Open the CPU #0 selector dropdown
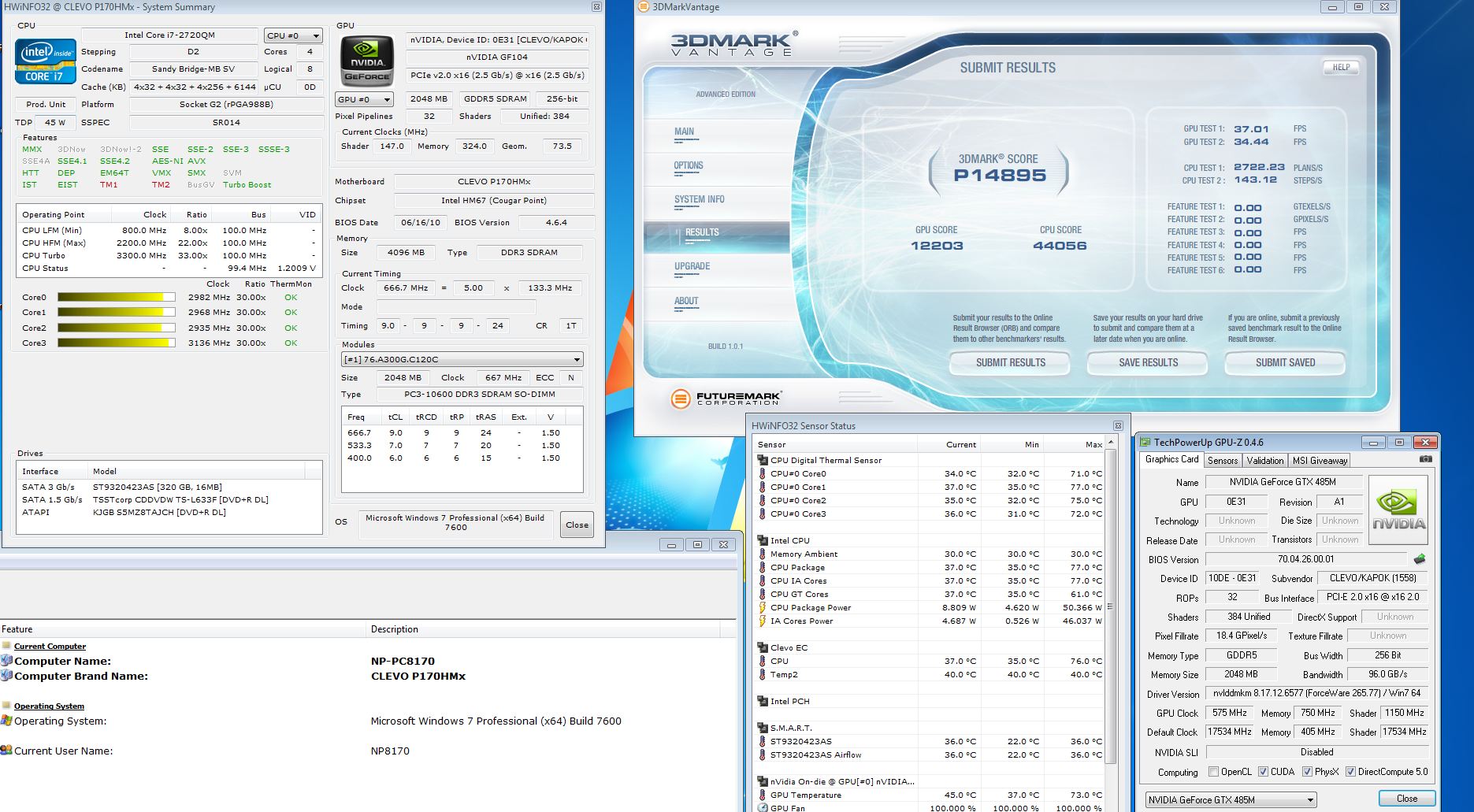Screen dimensions: 1474x812 pos(293,35)
